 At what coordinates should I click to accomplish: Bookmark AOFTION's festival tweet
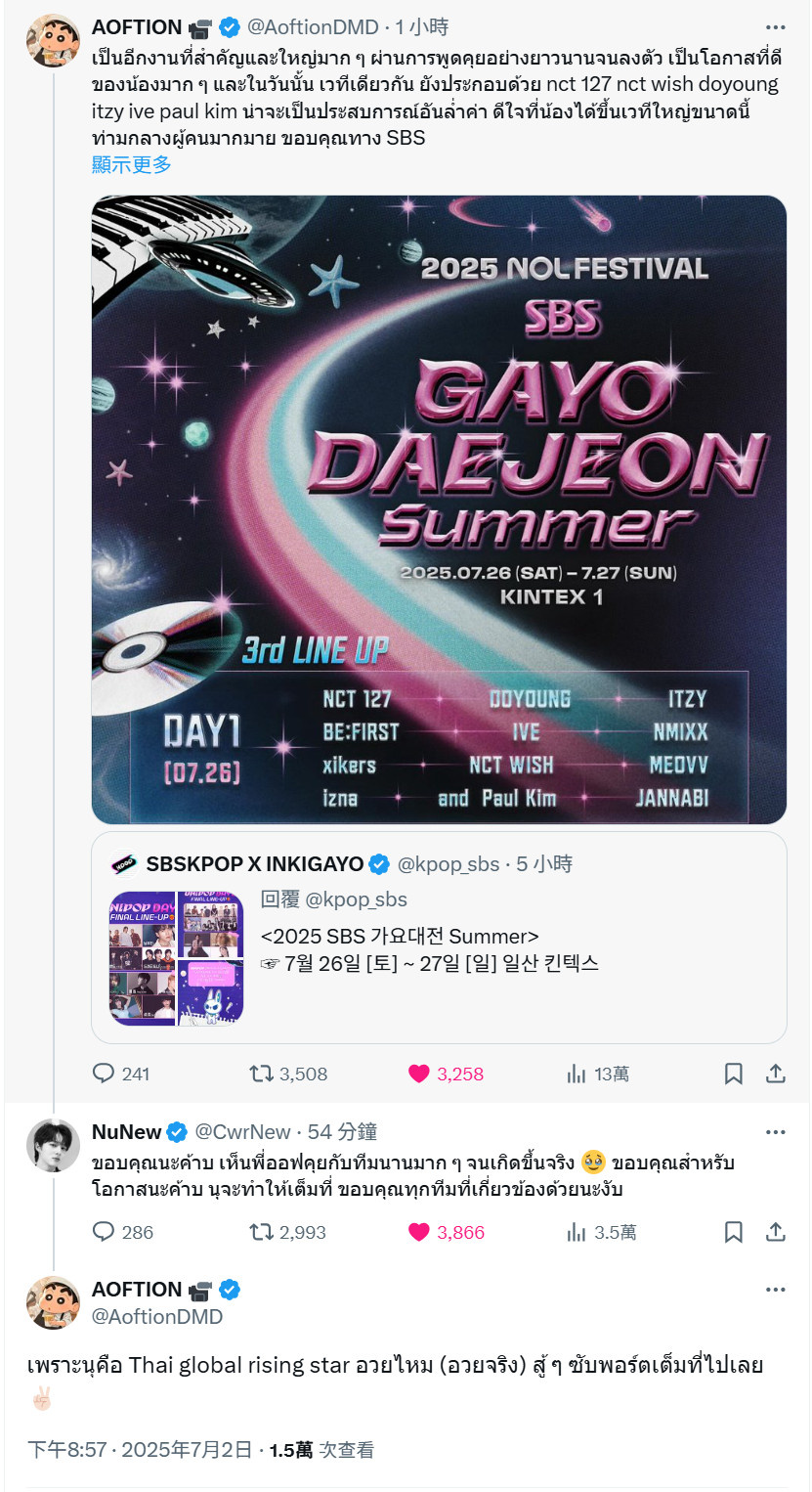pos(734,1074)
